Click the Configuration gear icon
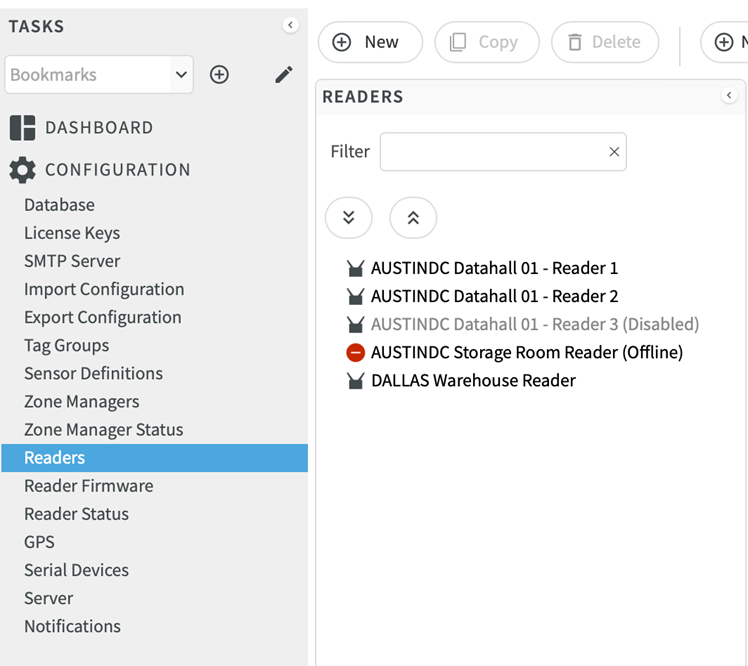This screenshot has width=748, height=666. click(22, 170)
